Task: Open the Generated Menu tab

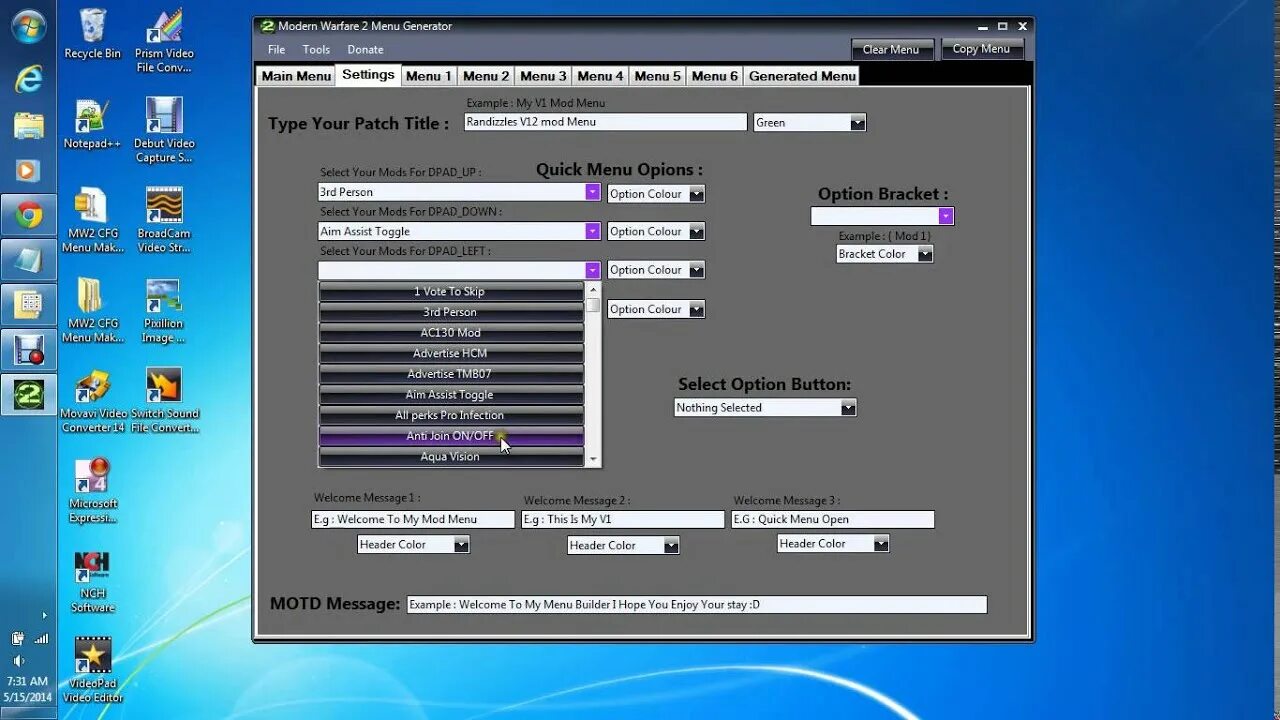Action: [x=802, y=76]
